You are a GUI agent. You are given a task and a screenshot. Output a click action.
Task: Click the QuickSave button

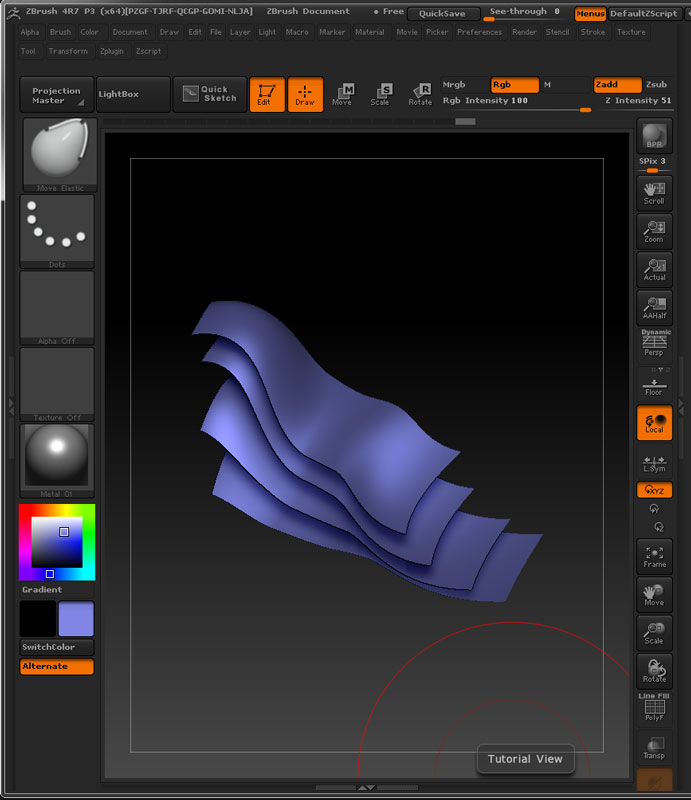443,13
